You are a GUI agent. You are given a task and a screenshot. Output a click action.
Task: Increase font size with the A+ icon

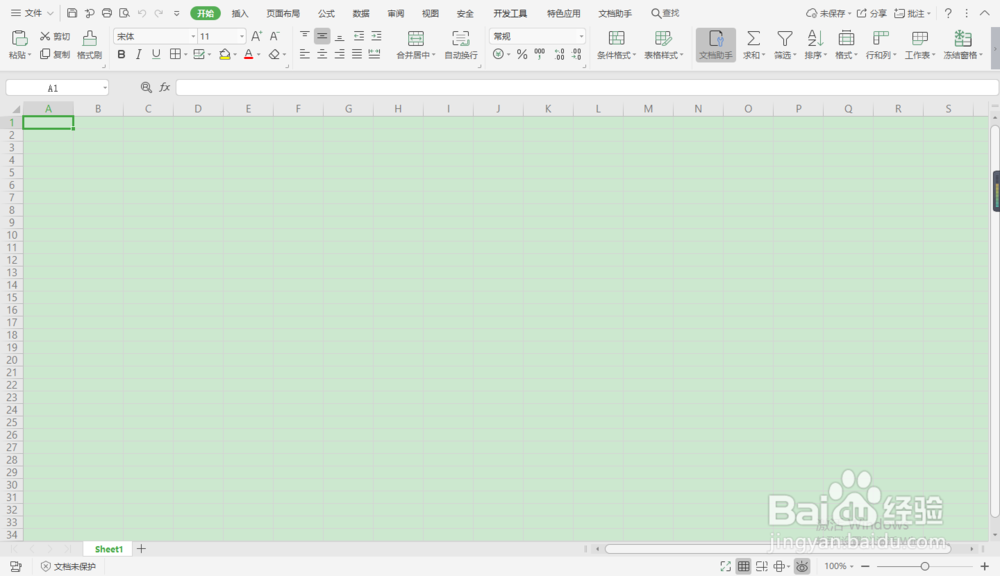tap(256, 36)
